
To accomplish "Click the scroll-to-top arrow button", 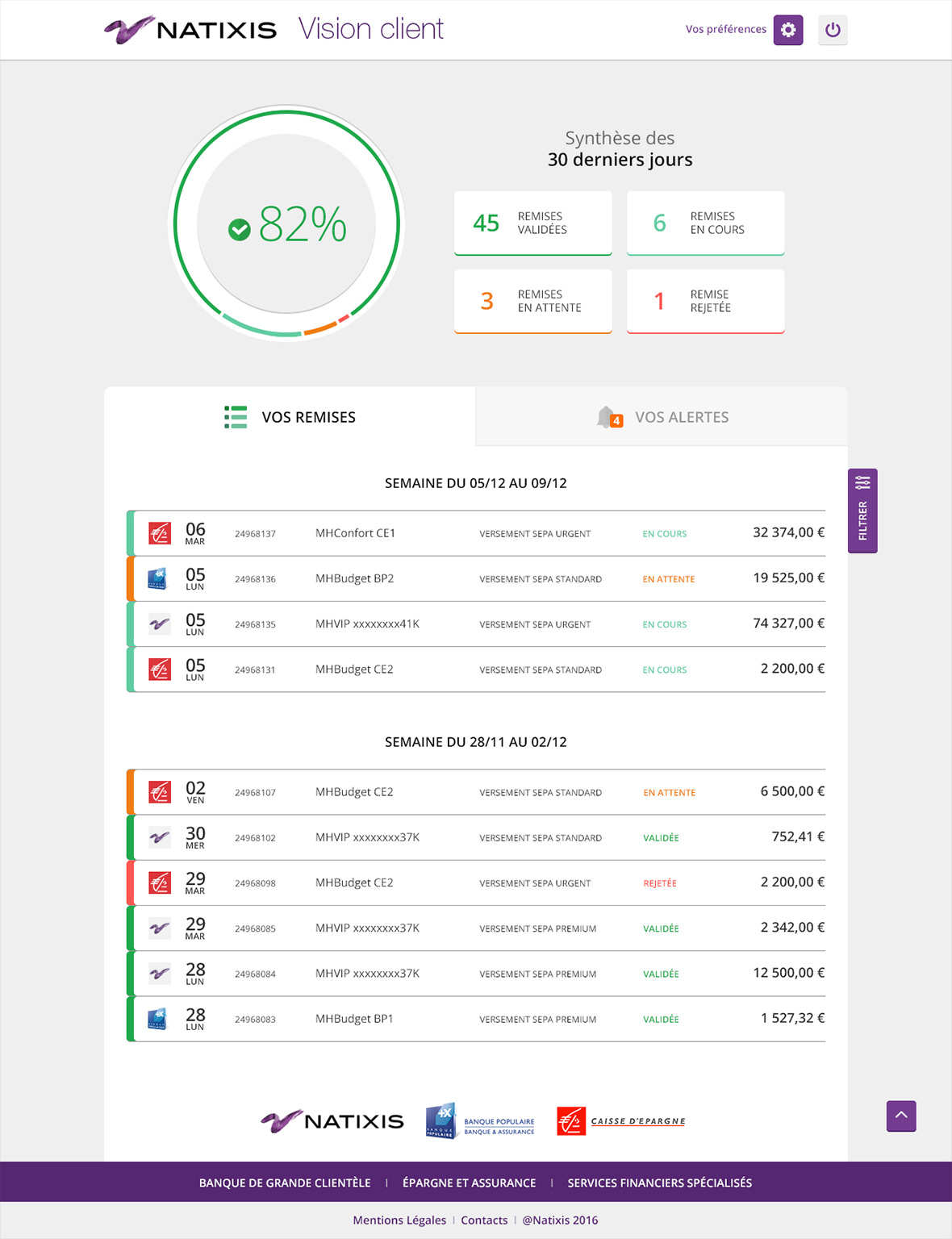I will (x=901, y=1116).
